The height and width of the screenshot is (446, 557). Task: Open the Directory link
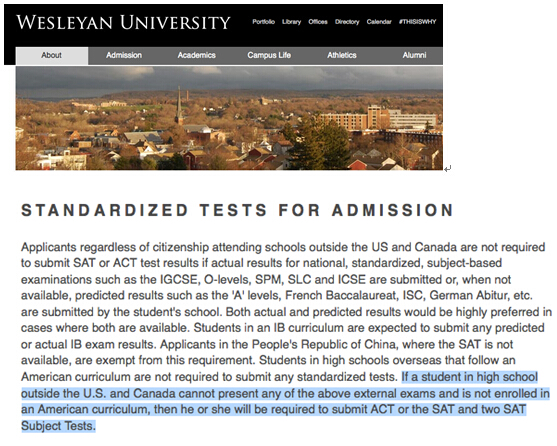pos(347,22)
